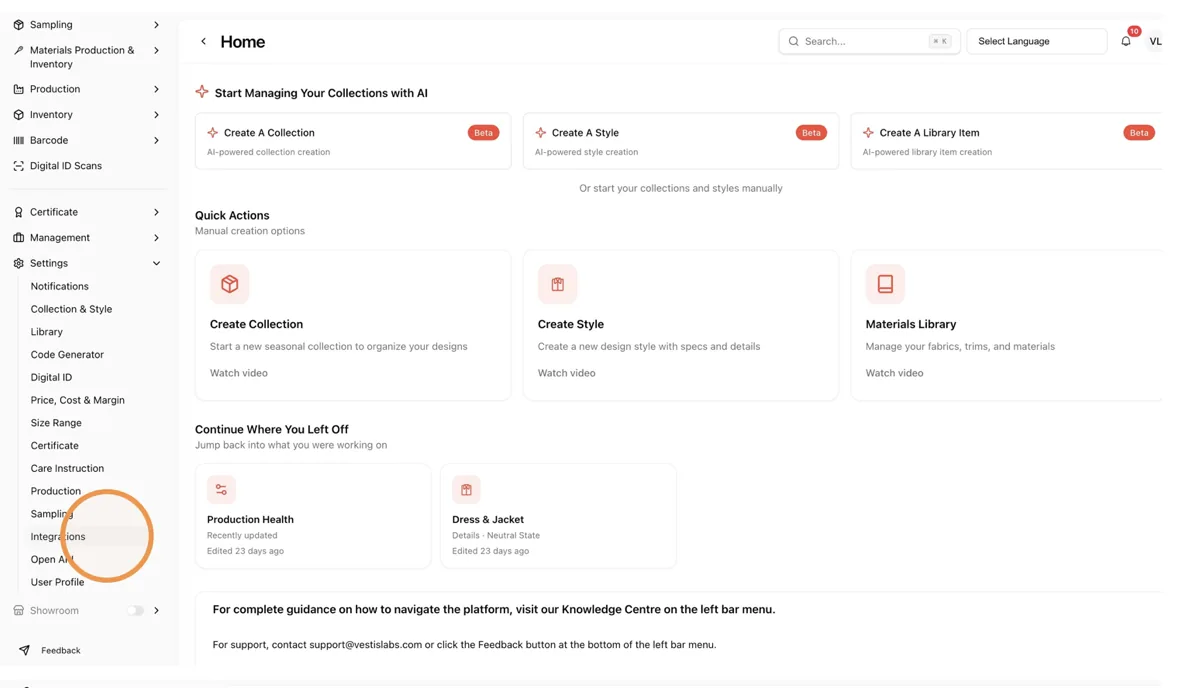This screenshot has height=688, width=1184.
Task: Expand the Certificate sidebar section
Action: 156,212
